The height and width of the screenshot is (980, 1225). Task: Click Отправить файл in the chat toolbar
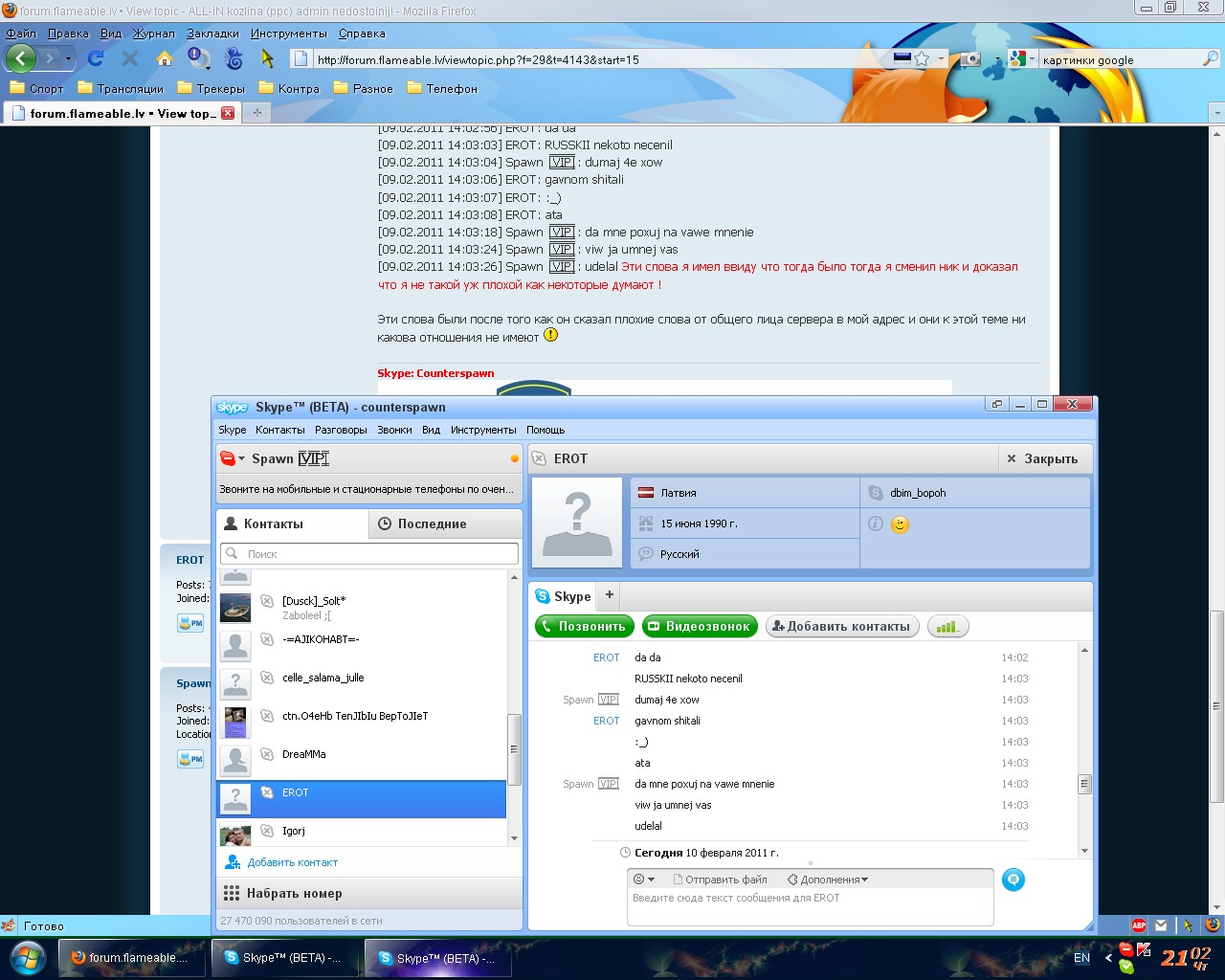pos(720,880)
